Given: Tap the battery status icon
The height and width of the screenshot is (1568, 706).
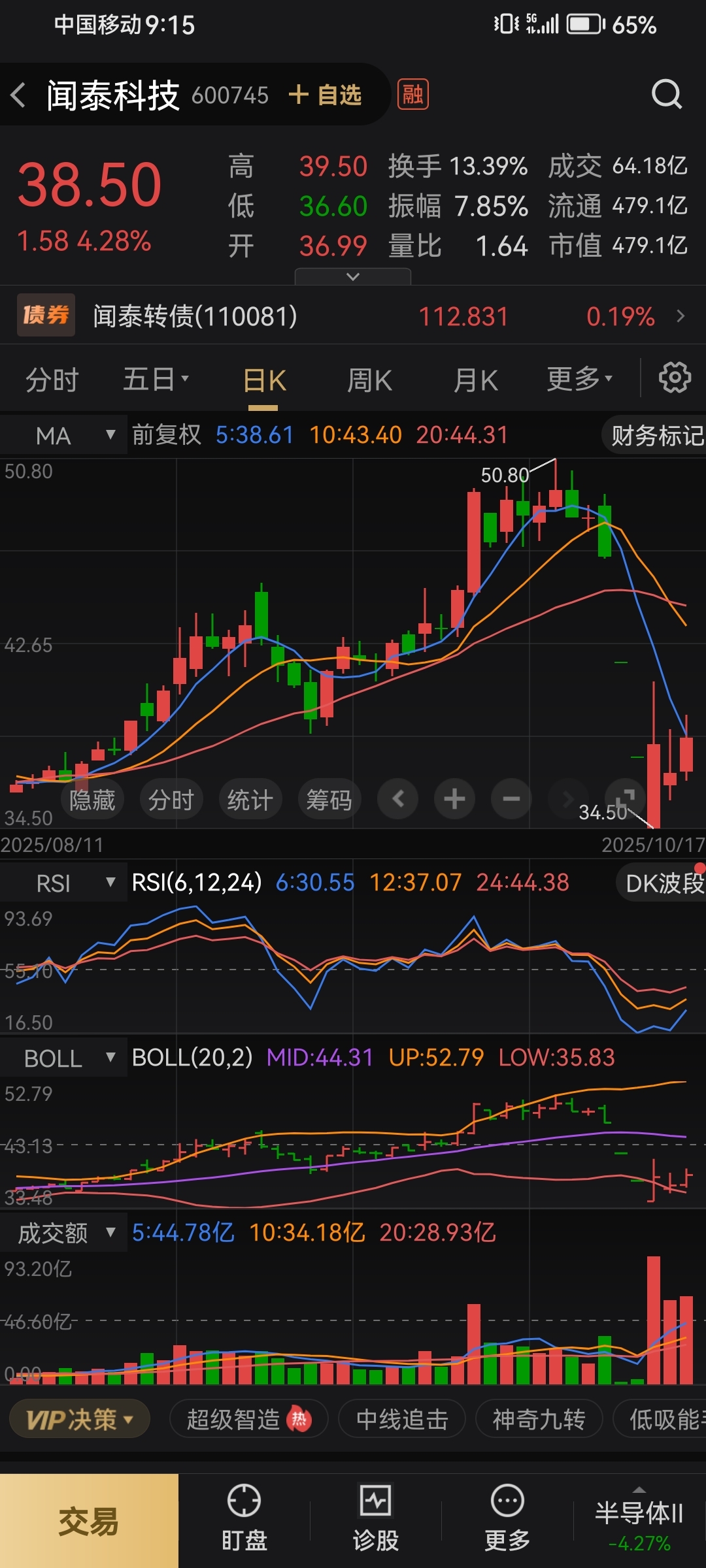Looking at the screenshot, I should (x=586, y=25).
